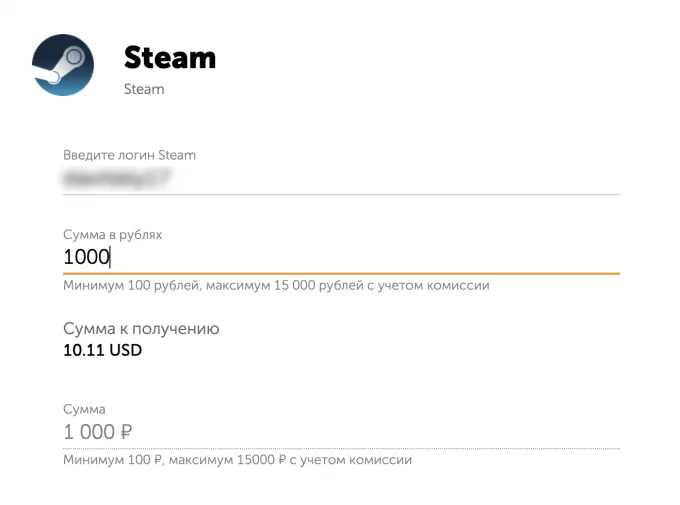
Task: Click the lower "Сумма" label
Action: coord(84,409)
